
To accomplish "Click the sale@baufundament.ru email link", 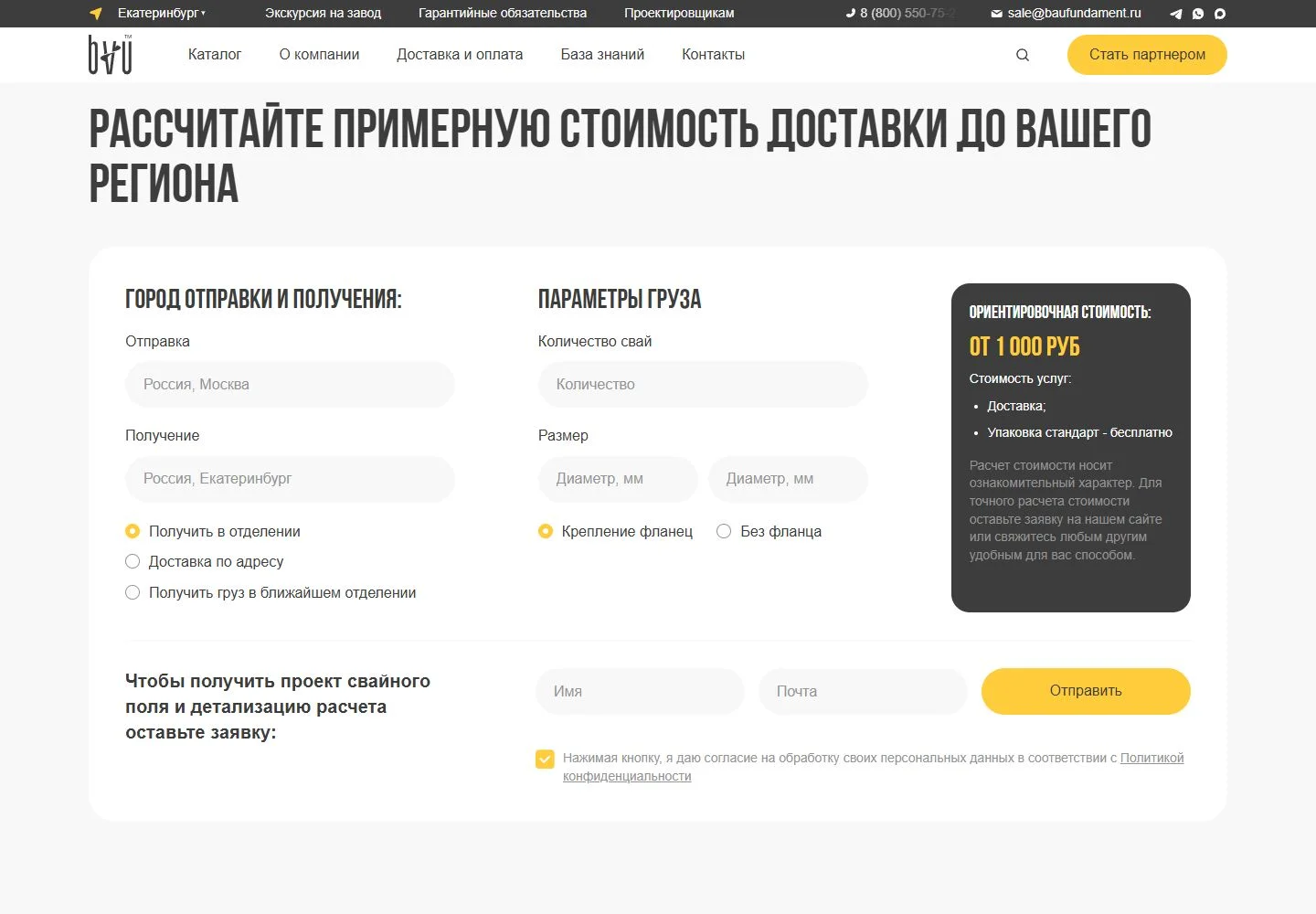I will (x=1074, y=13).
